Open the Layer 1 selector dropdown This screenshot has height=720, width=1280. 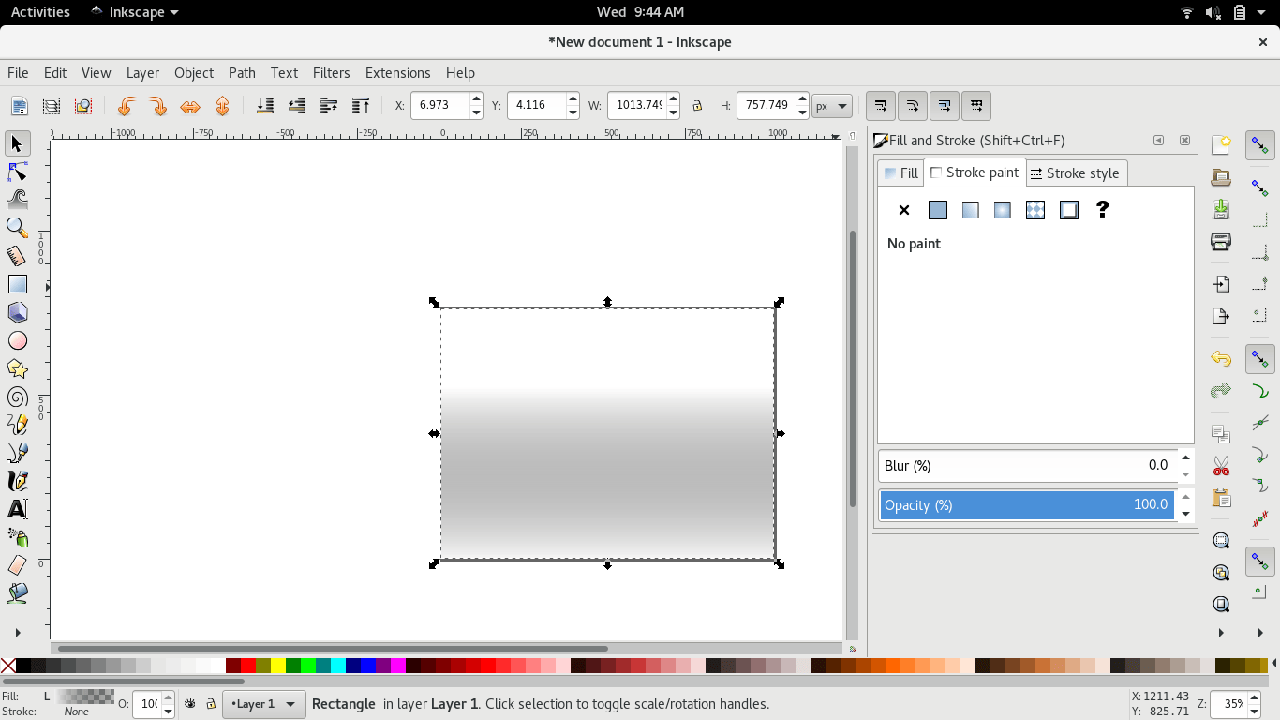[263, 704]
